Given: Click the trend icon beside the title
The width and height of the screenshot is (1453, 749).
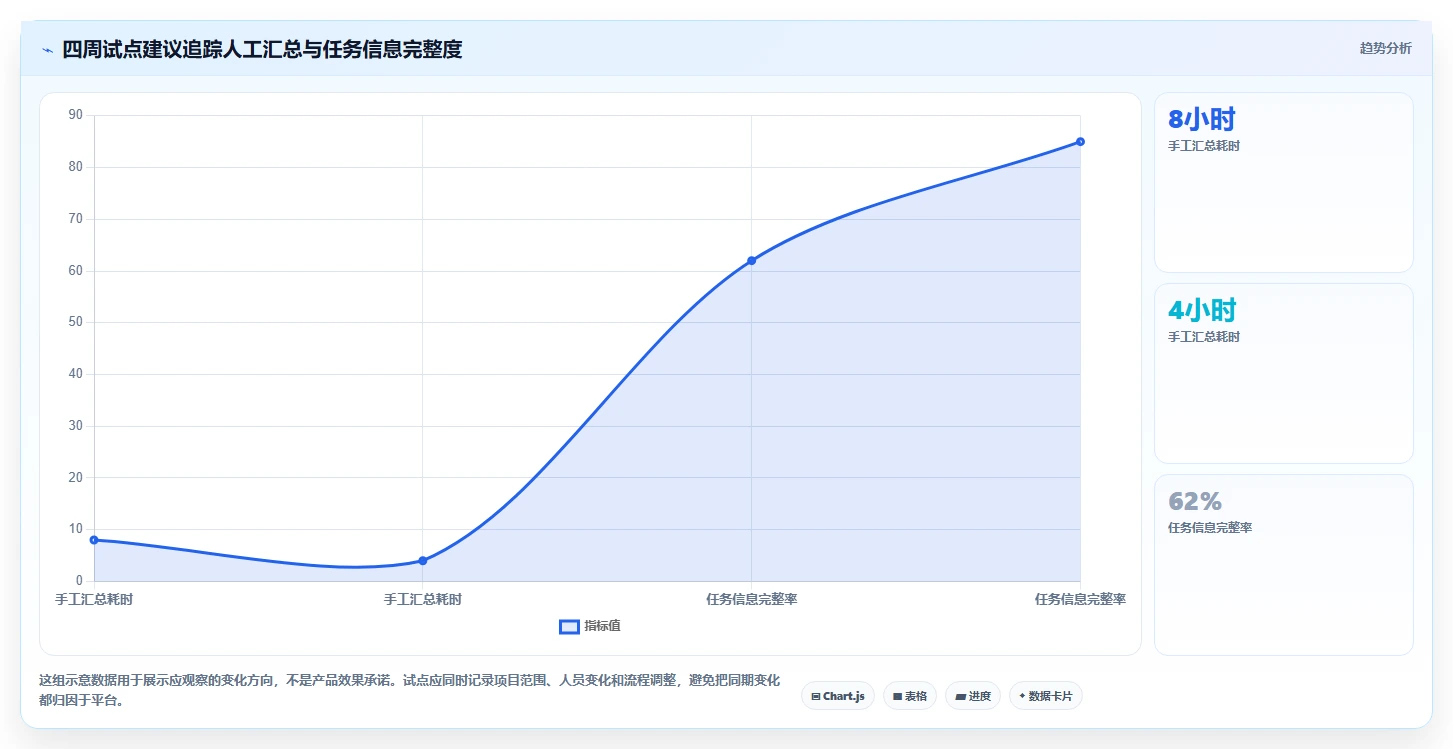Looking at the screenshot, I should click(x=48, y=49).
